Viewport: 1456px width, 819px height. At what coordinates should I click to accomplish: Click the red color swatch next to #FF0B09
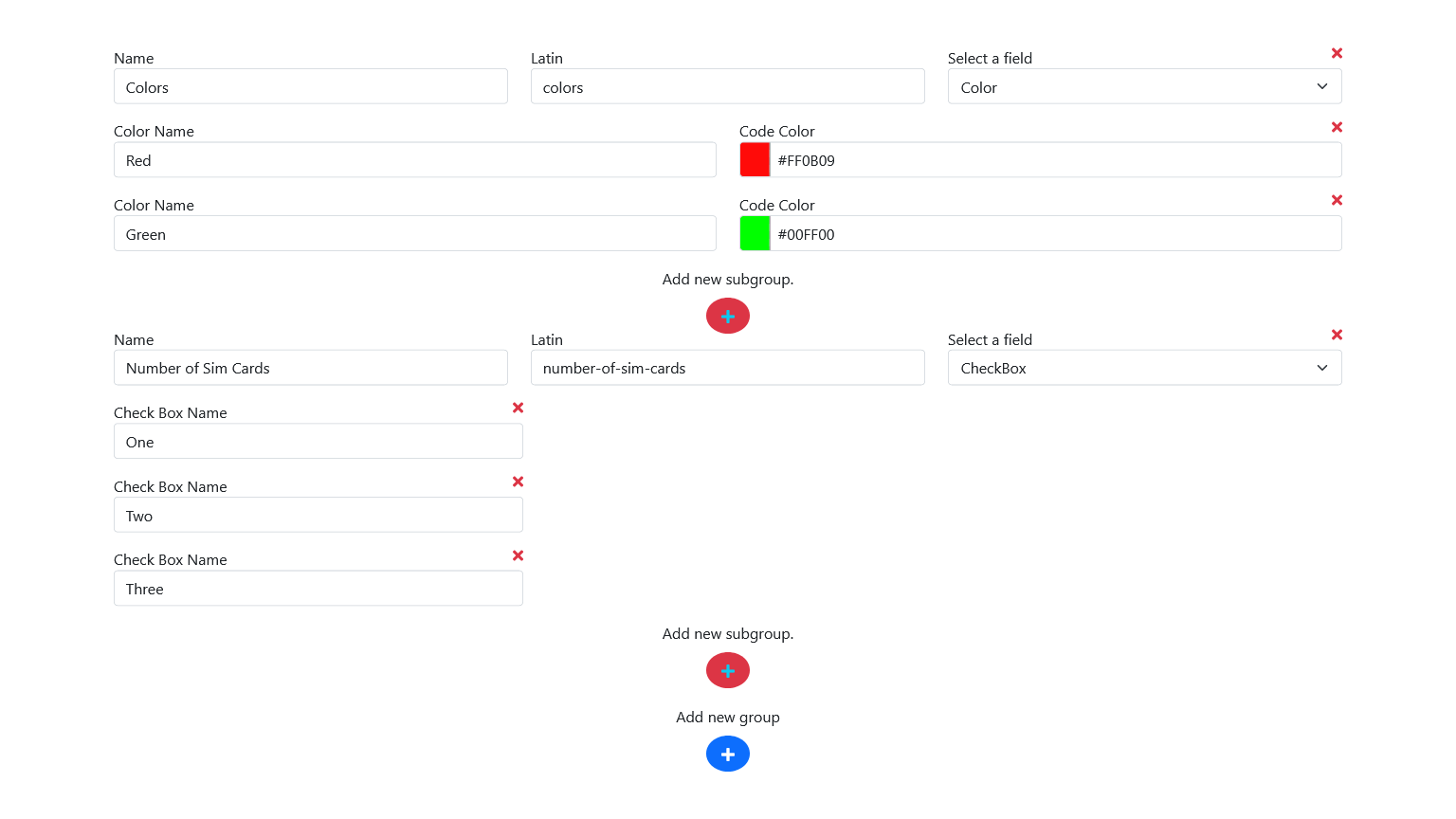click(x=755, y=159)
